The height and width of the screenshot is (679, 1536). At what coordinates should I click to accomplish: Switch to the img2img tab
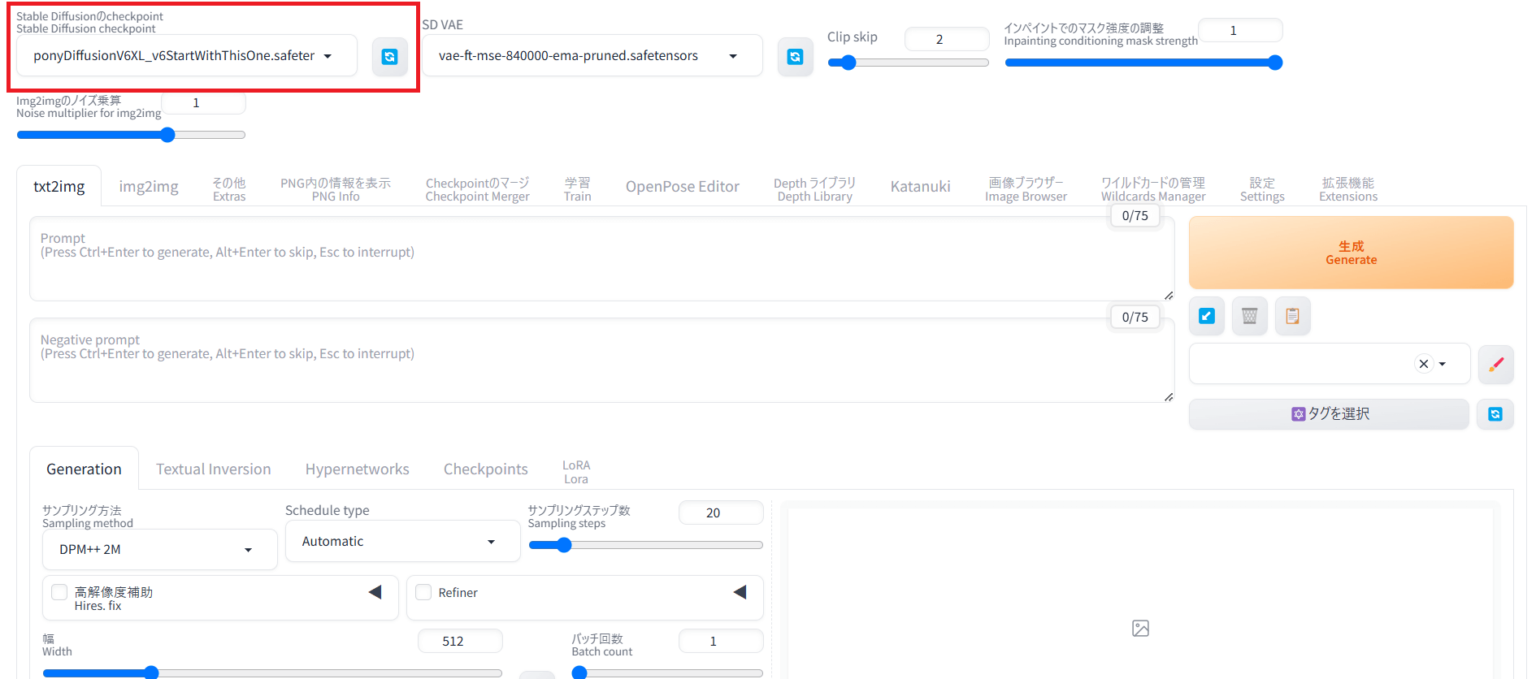tap(148, 186)
